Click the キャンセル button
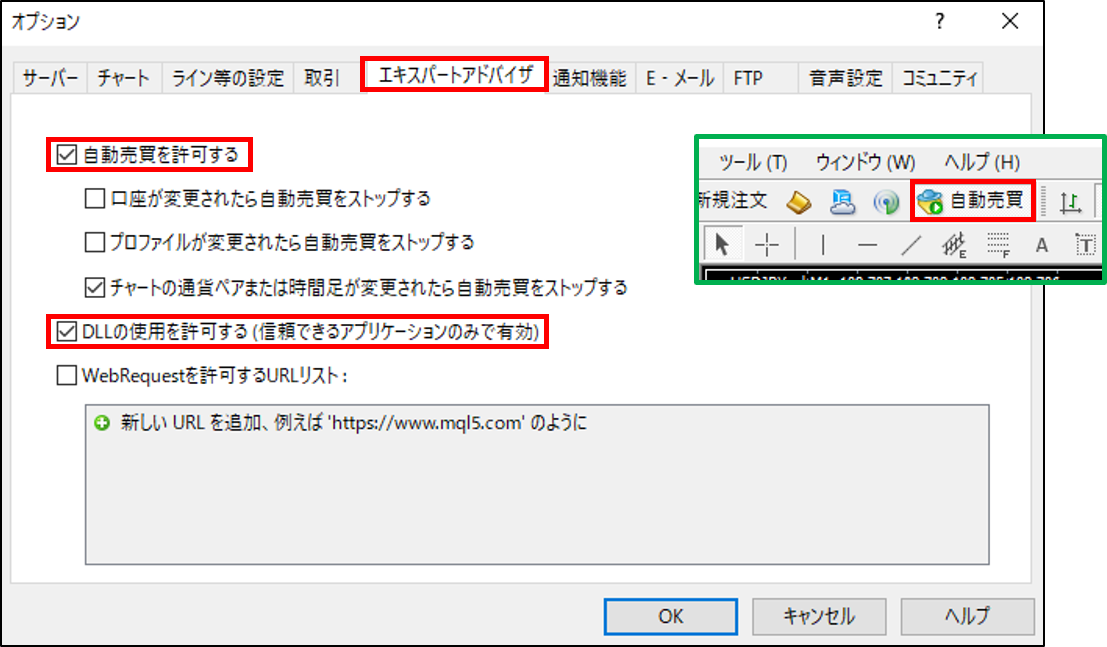Screen dimensions: 1107x647 [x=819, y=617]
